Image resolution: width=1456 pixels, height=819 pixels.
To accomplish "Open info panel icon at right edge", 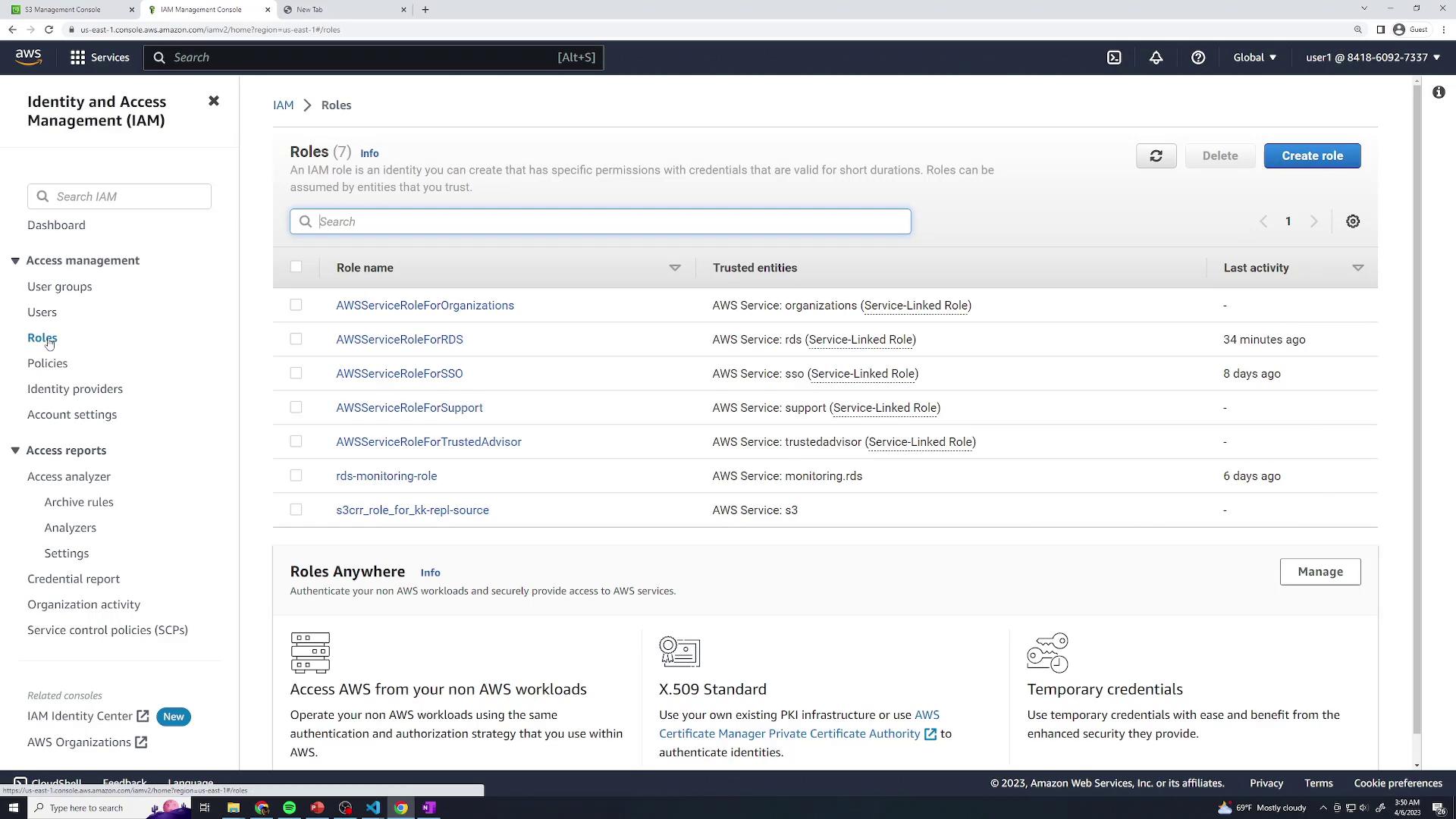I will pos(1439,93).
